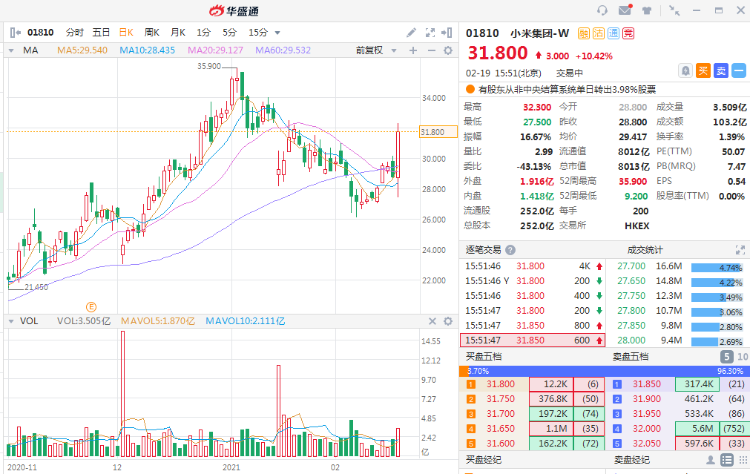Click bid level 5 price 31.600
Screen dimensions: 750x474
coord(500,443)
